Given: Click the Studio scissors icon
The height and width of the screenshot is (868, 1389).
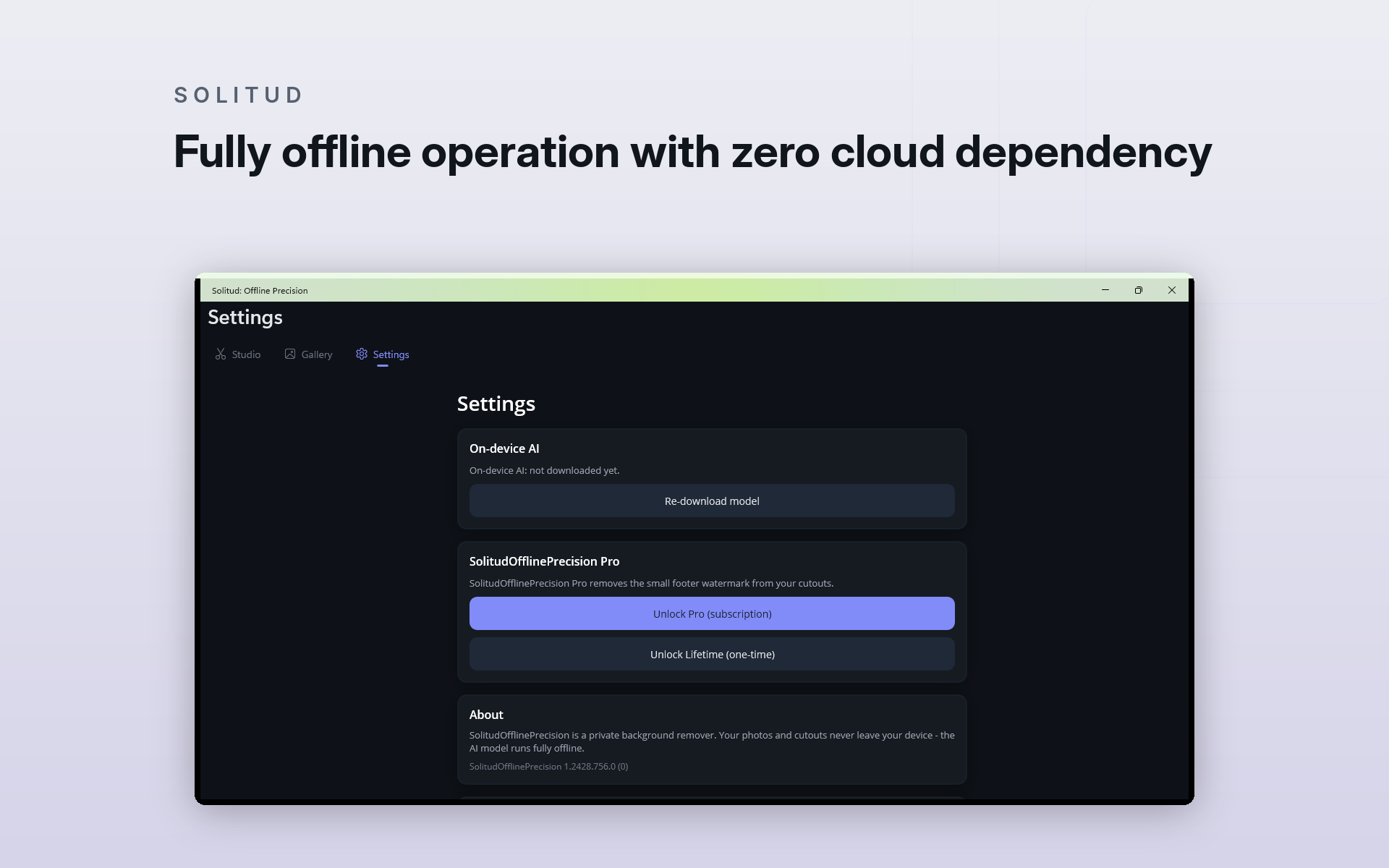Looking at the screenshot, I should 221,354.
